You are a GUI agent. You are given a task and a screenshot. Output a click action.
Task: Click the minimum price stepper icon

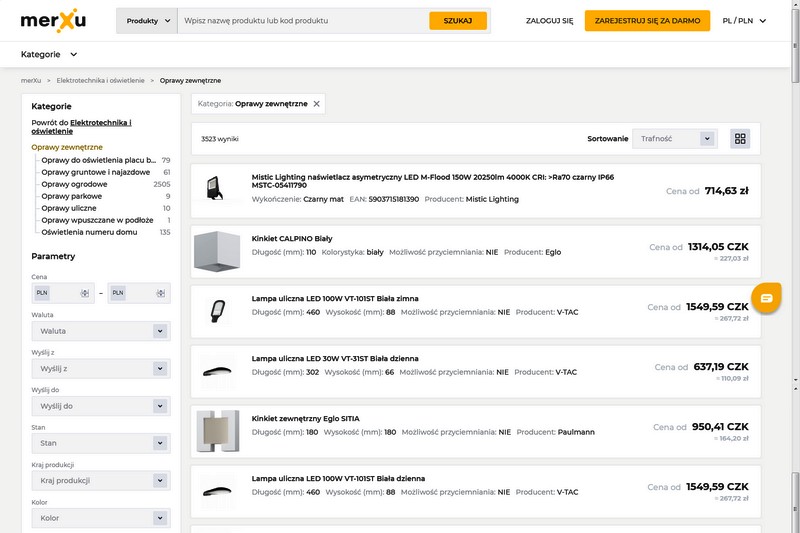point(85,293)
